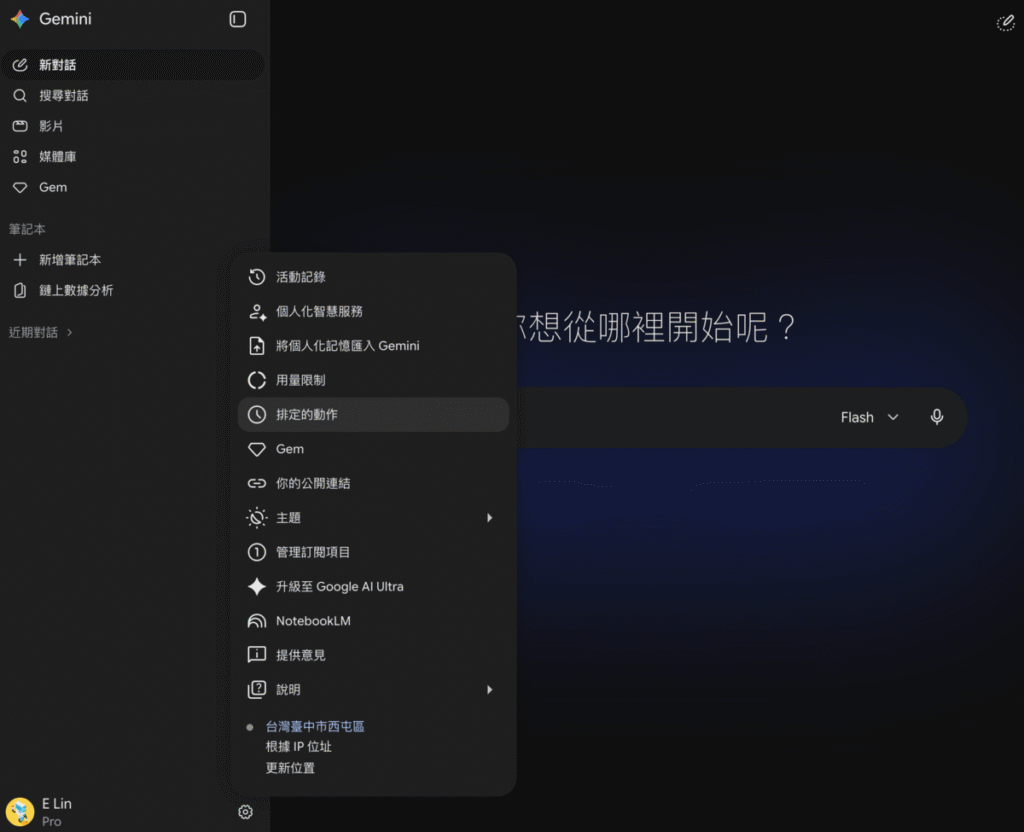This screenshot has height=832, width=1024.
Task: Select 排定的動作 menu entry
Action: pos(373,415)
